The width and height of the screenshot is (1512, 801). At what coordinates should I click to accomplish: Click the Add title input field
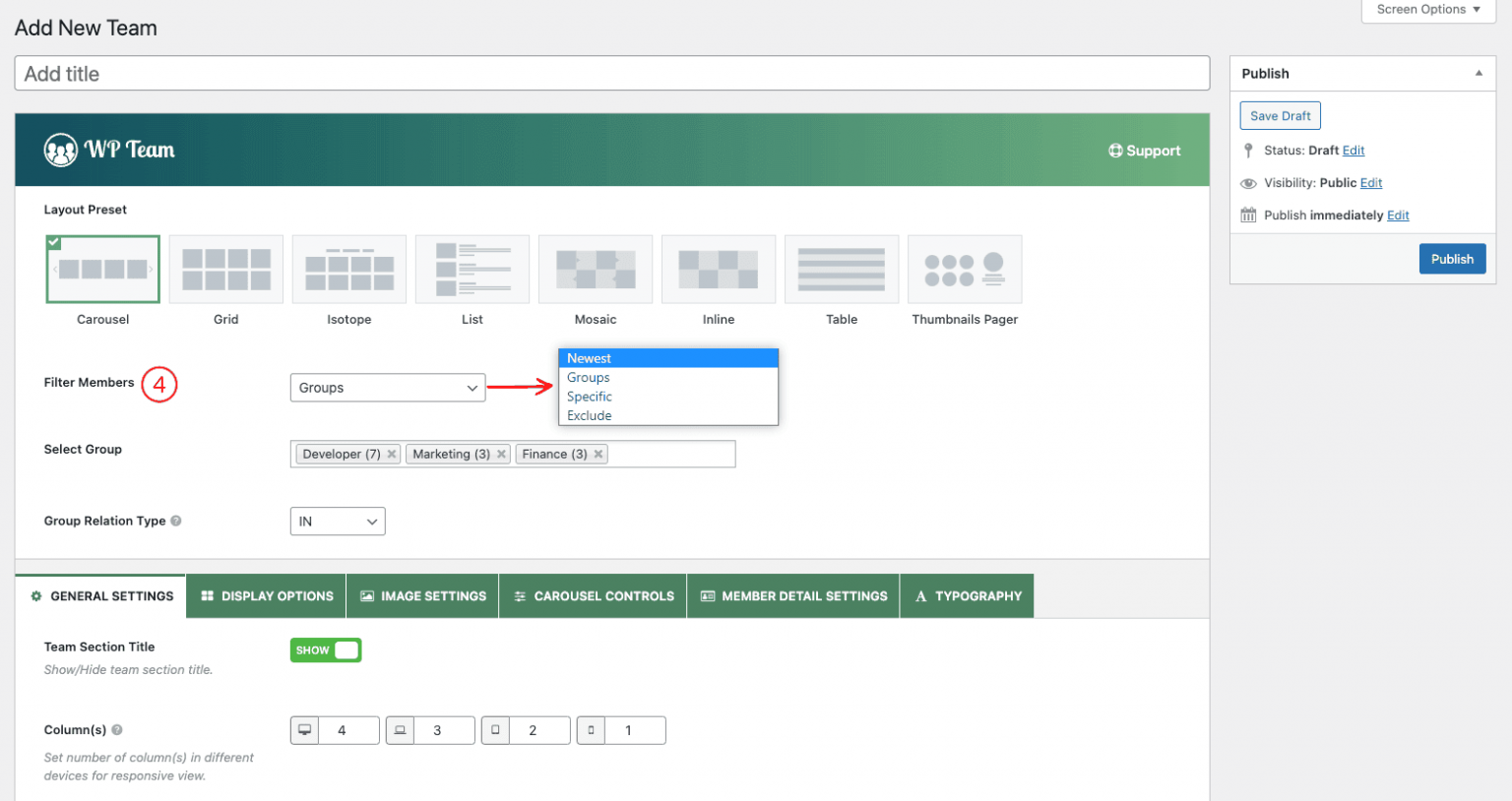[x=611, y=73]
